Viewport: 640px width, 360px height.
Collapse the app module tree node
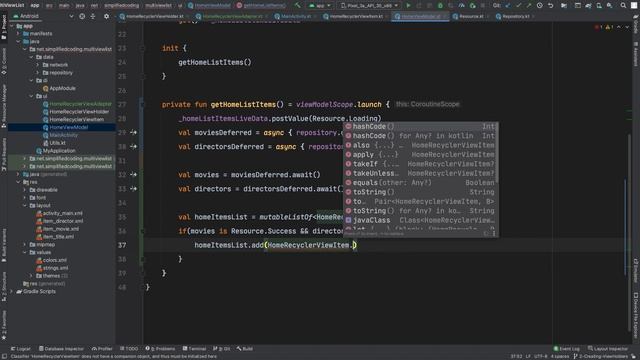tap(12, 26)
